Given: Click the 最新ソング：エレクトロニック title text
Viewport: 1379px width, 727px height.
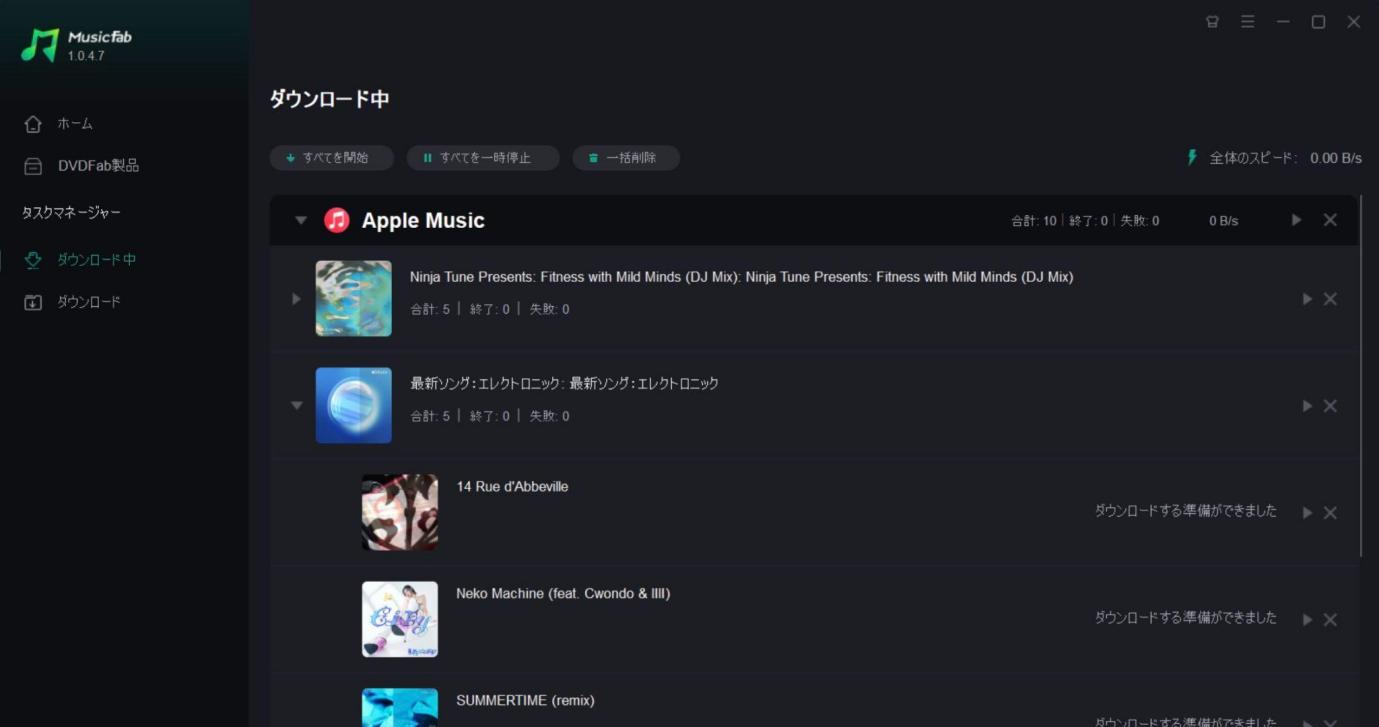Looking at the screenshot, I should pos(564,384).
